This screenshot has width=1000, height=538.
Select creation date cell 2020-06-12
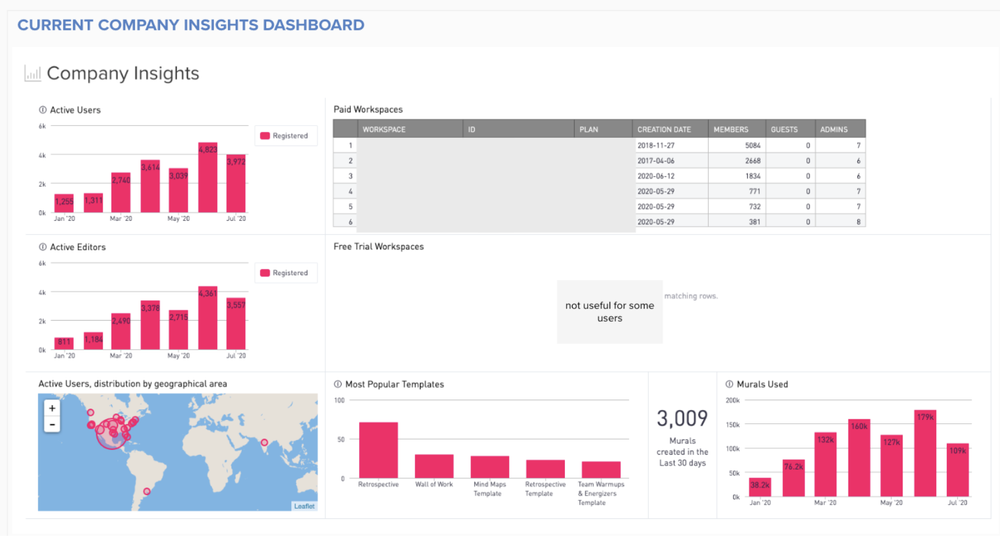point(671,176)
